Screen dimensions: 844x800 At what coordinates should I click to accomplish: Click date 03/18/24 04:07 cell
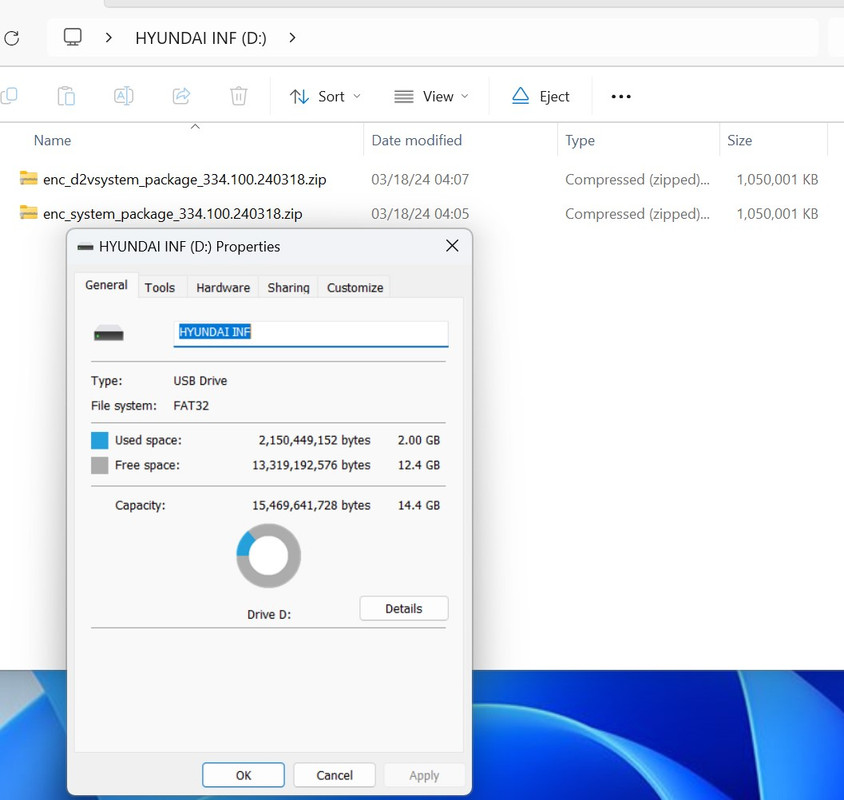coord(420,179)
